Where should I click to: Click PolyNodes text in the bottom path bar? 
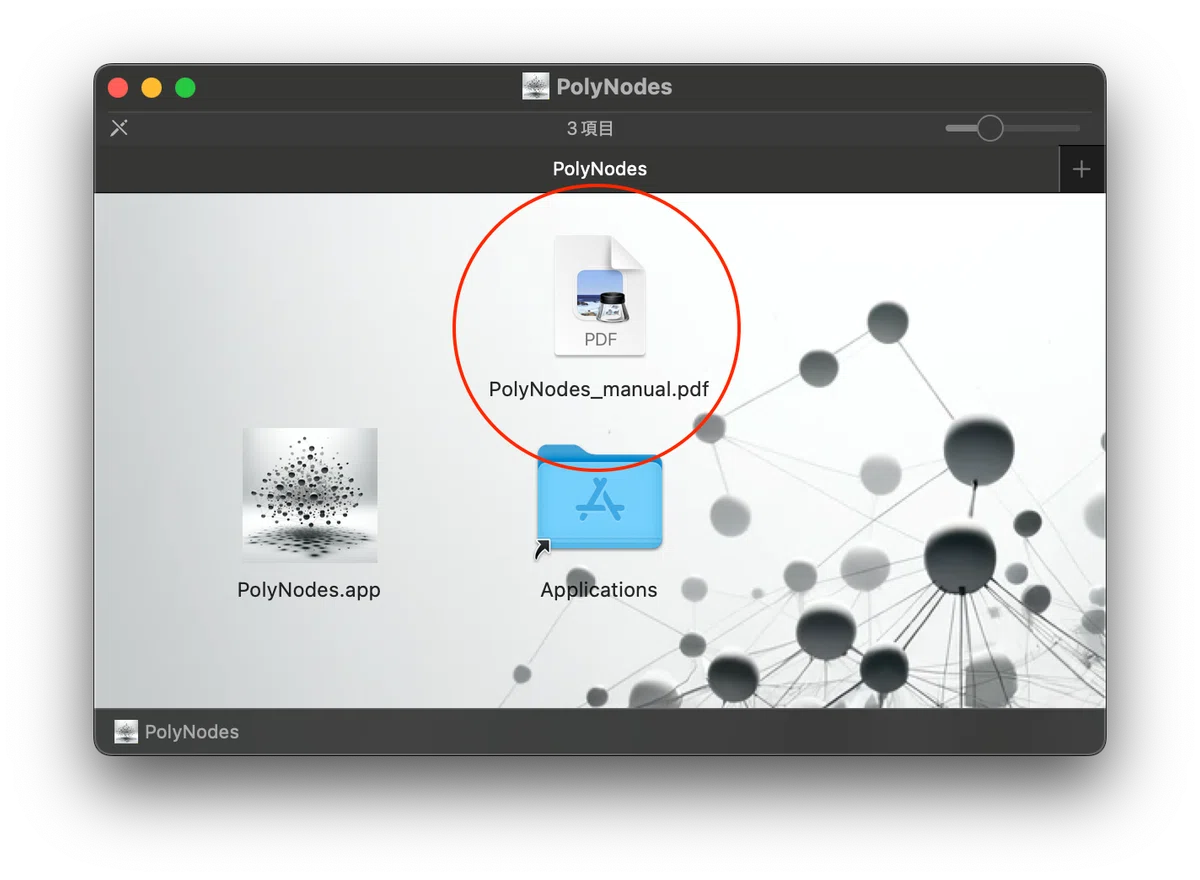[192, 732]
